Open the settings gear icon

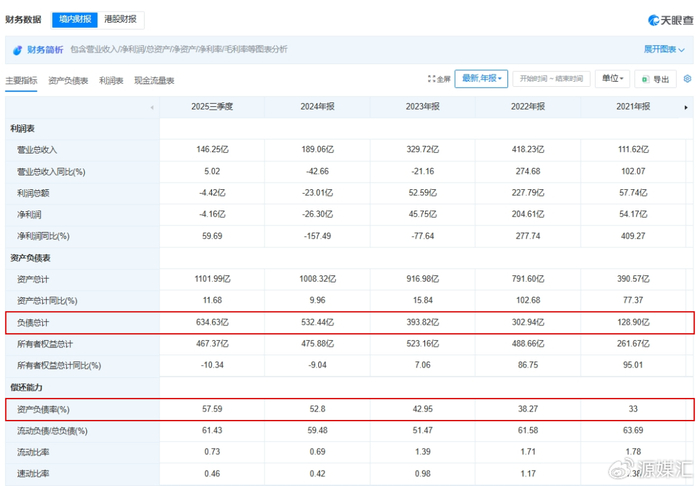(687, 79)
